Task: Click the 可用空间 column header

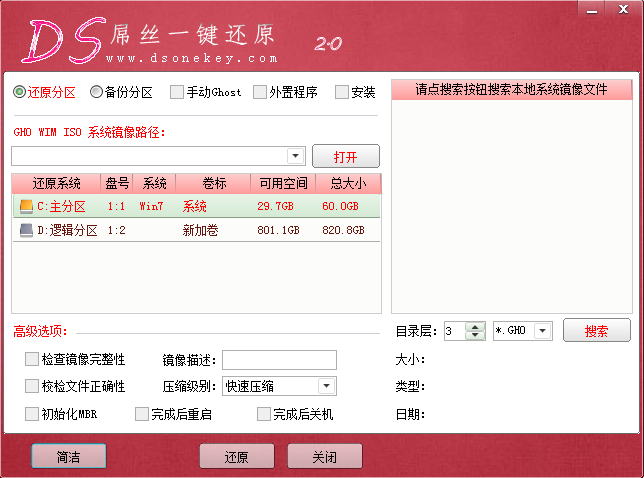Action: tap(283, 183)
